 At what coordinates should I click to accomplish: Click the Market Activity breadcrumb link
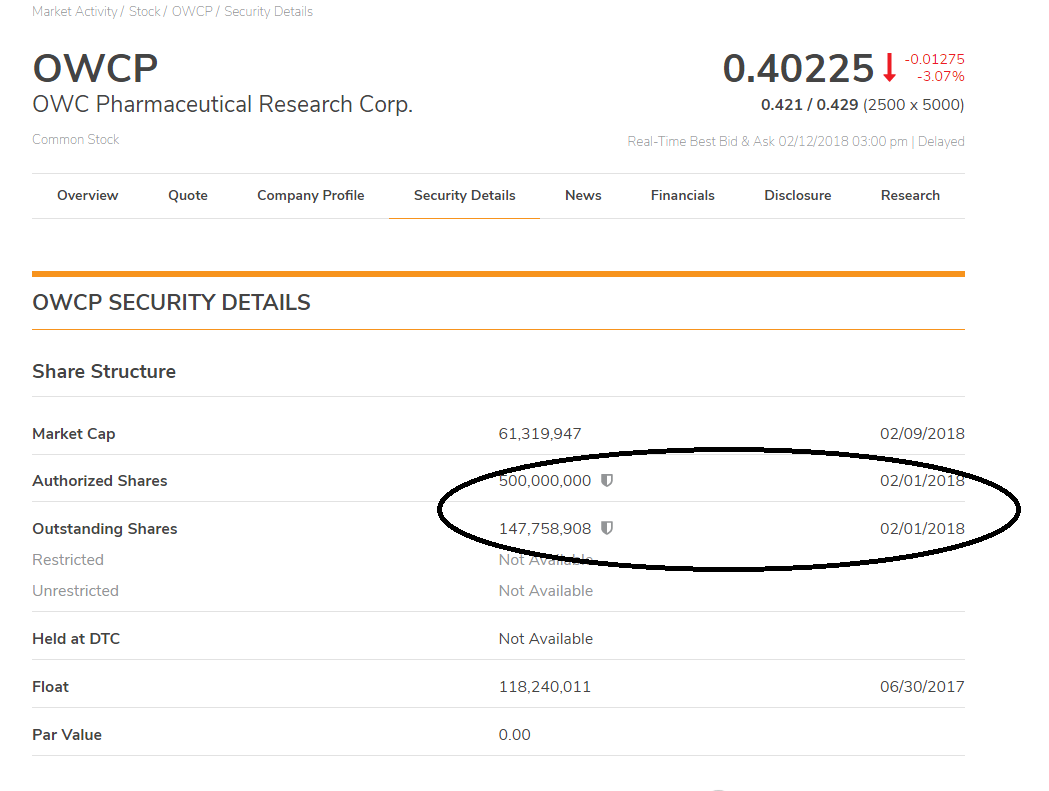(74, 11)
